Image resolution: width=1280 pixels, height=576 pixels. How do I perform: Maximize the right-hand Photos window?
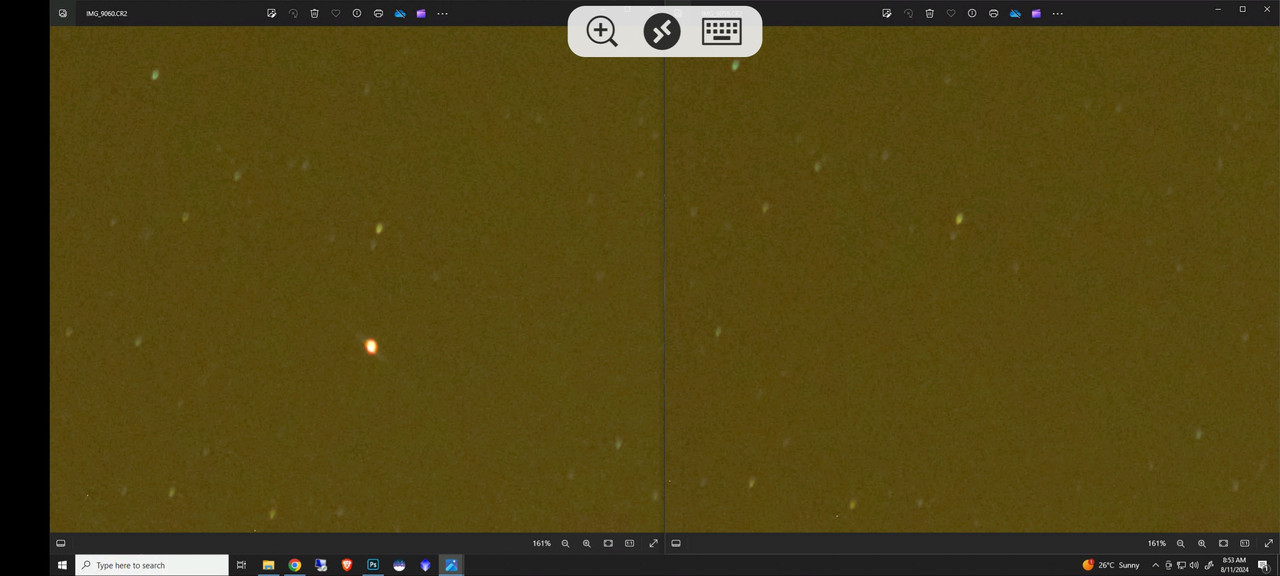click(x=1242, y=9)
